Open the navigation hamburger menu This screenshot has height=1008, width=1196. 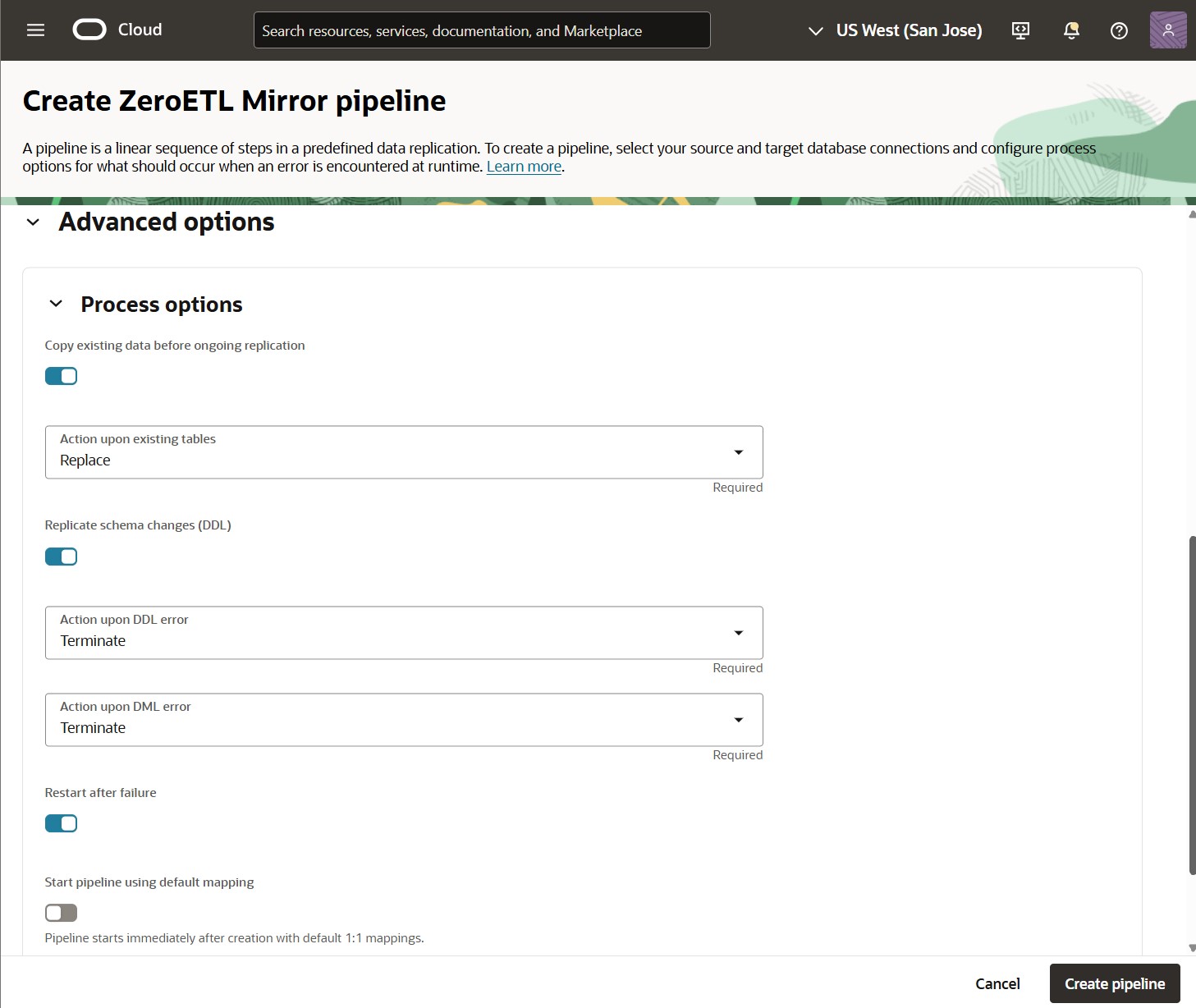(x=34, y=30)
